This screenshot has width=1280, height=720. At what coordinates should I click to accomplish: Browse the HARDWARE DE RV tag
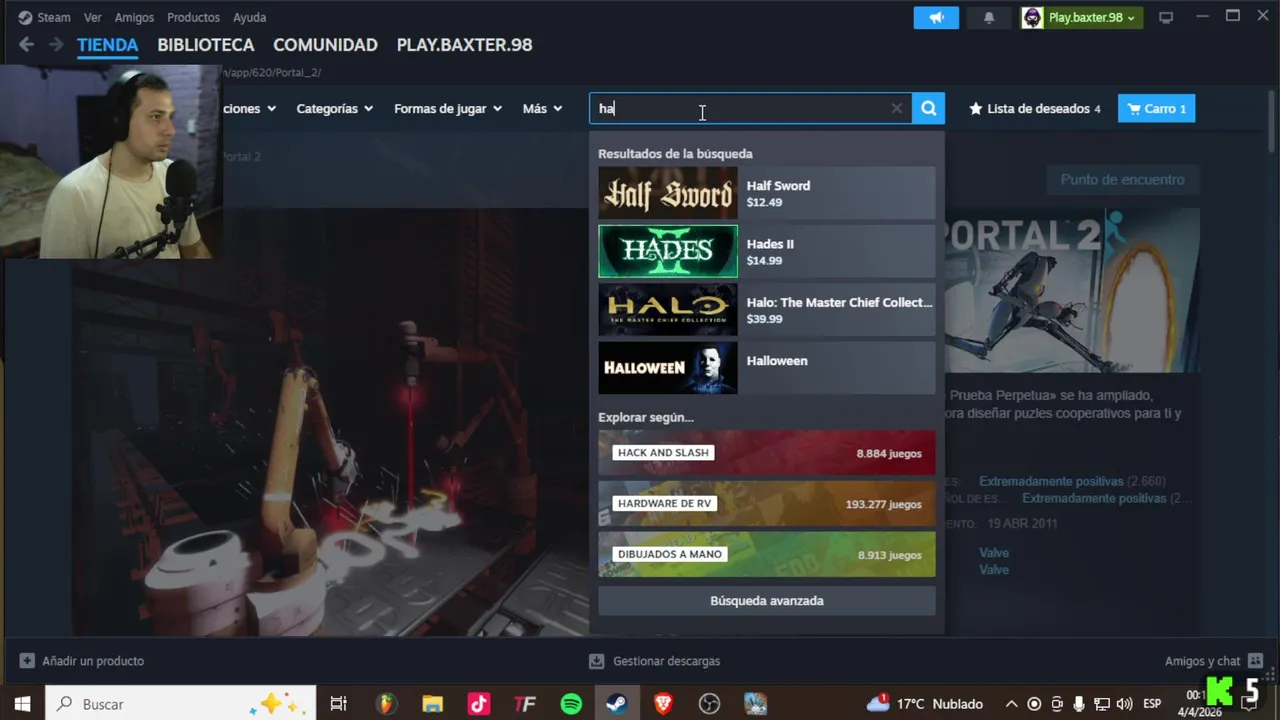(767, 504)
